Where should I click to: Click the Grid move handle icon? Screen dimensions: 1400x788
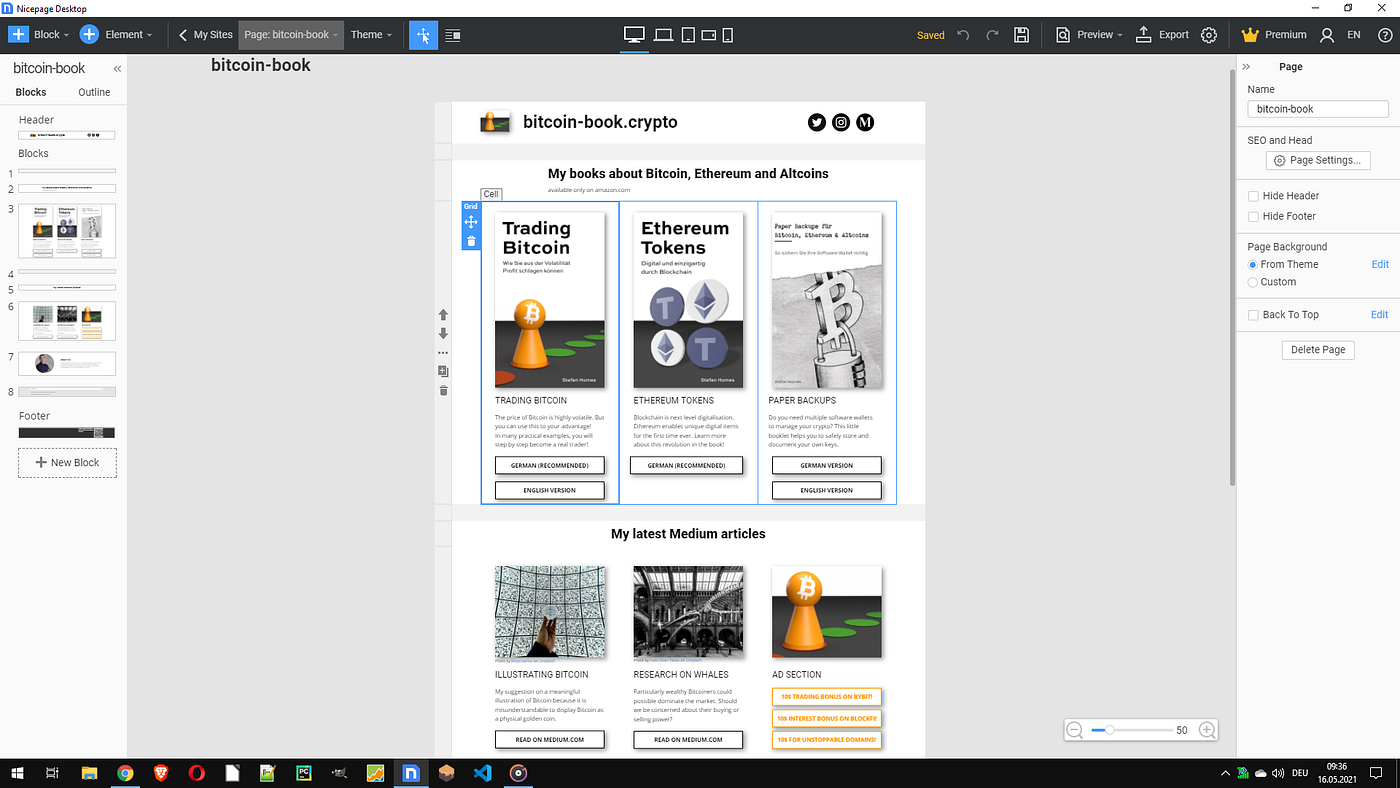471,222
